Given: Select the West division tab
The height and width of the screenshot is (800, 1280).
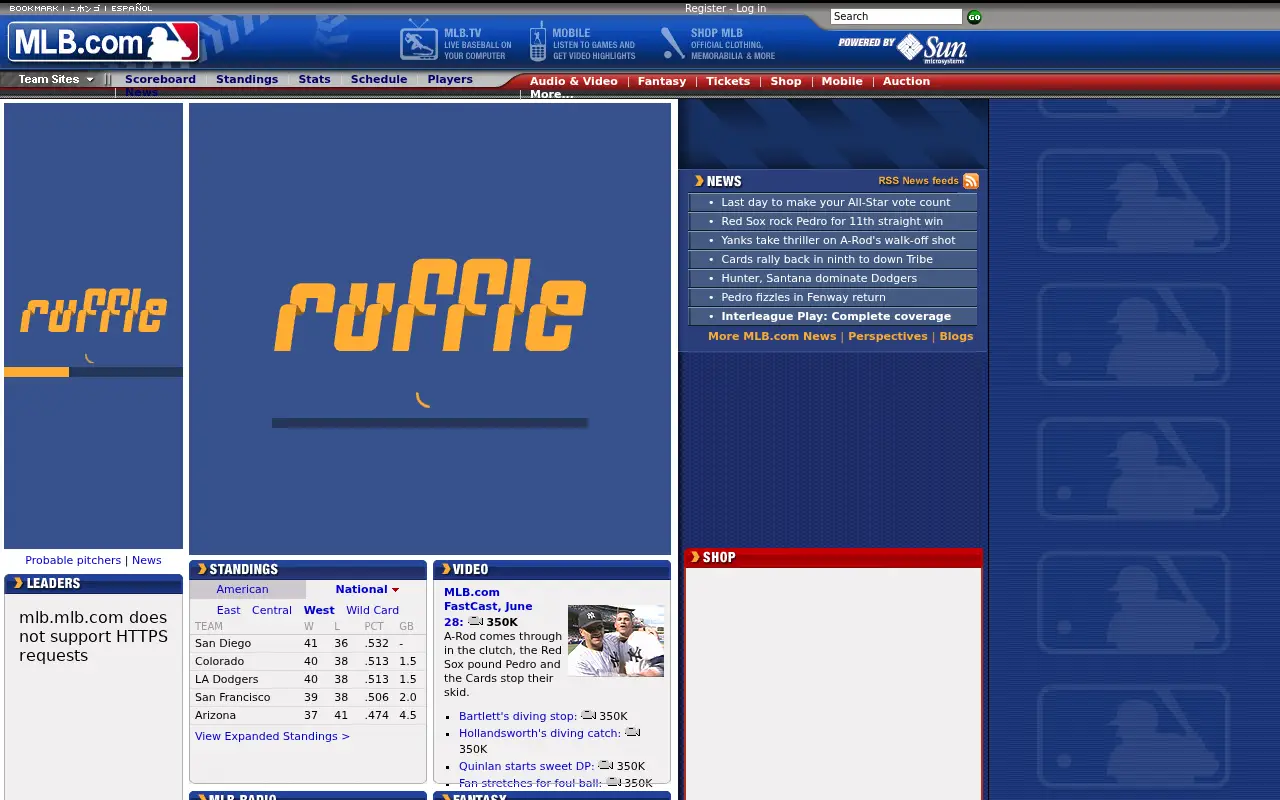Looking at the screenshot, I should (319, 610).
